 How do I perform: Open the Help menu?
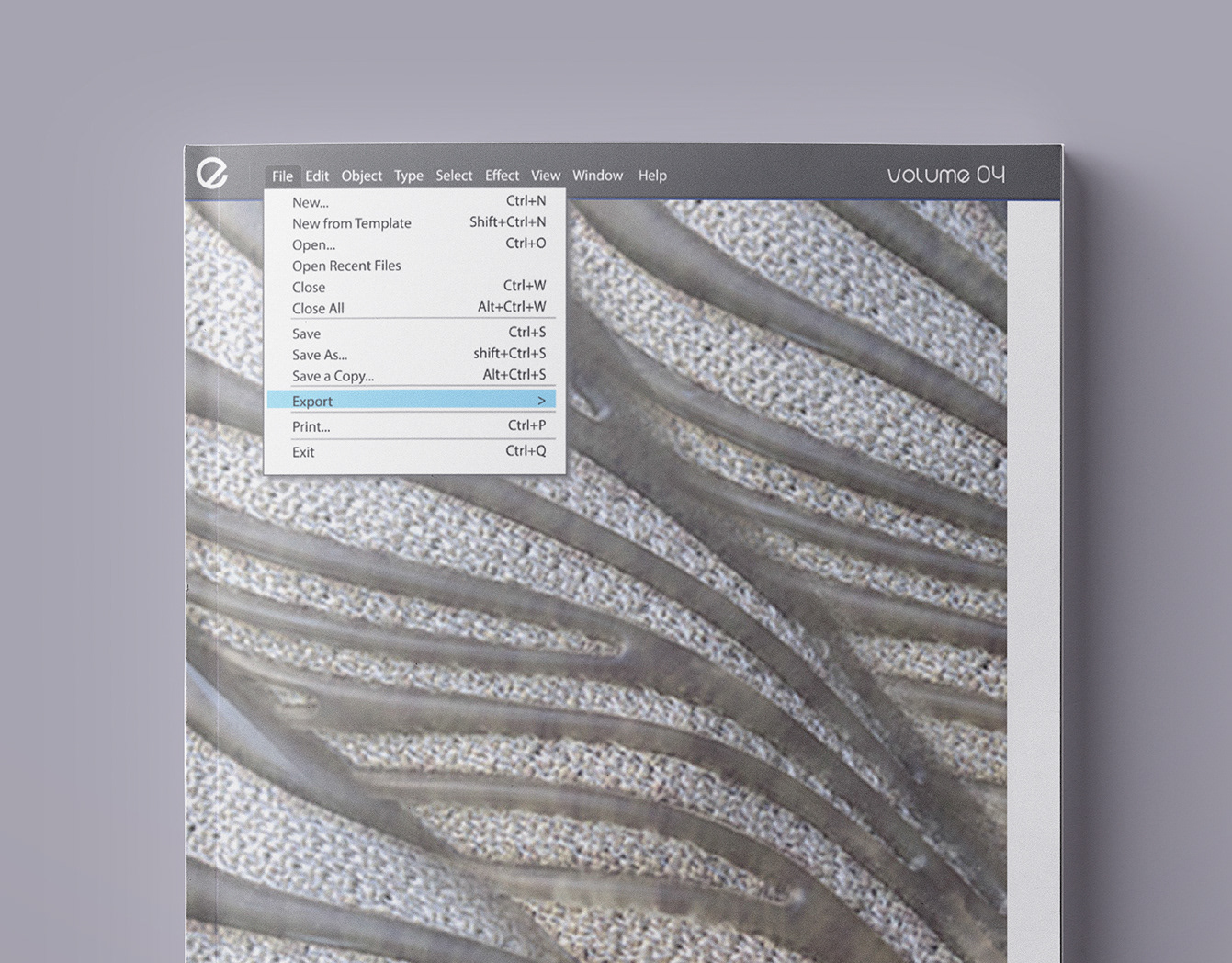(x=652, y=176)
